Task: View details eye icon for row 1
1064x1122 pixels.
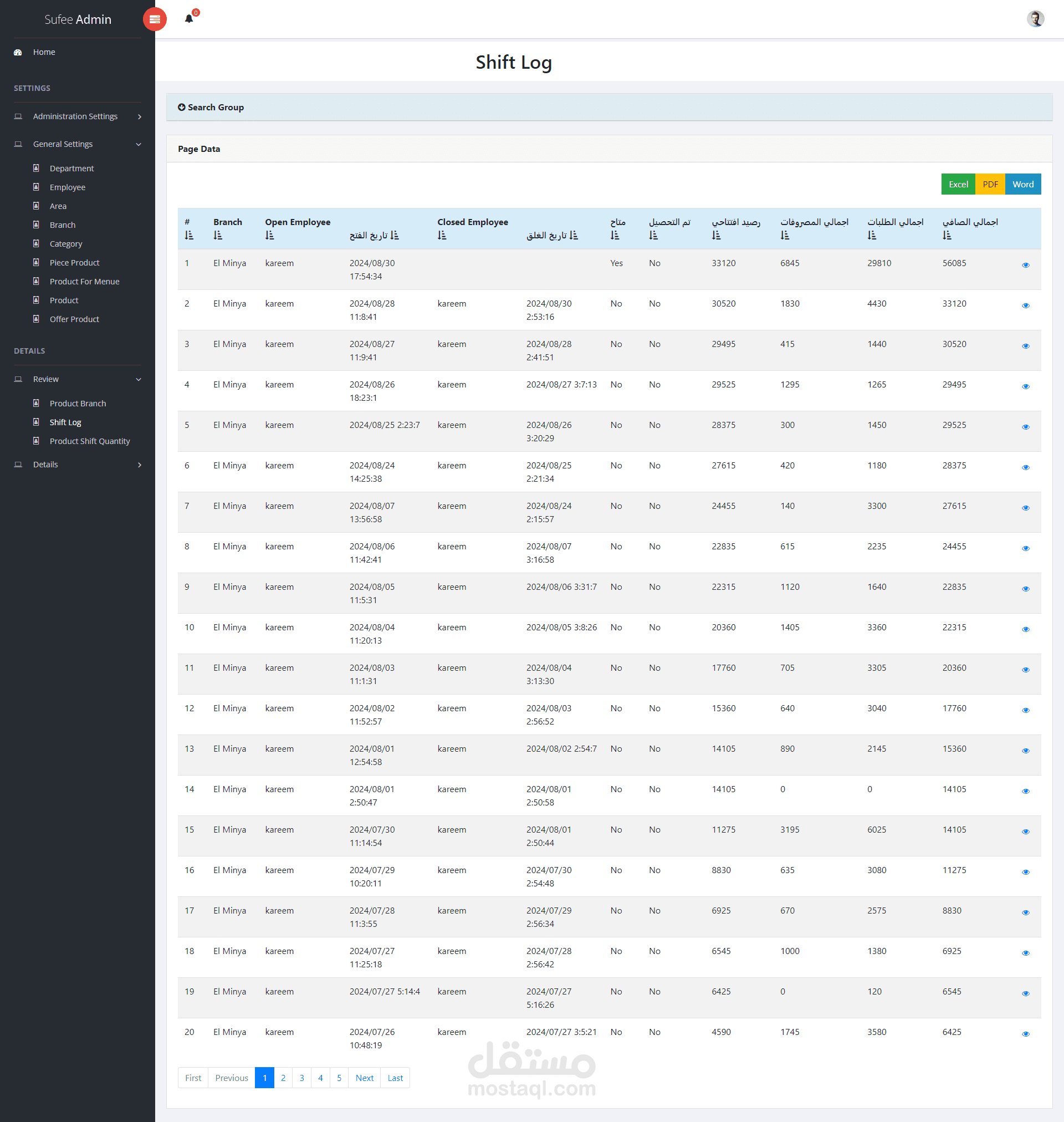Action: click(1025, 265)
